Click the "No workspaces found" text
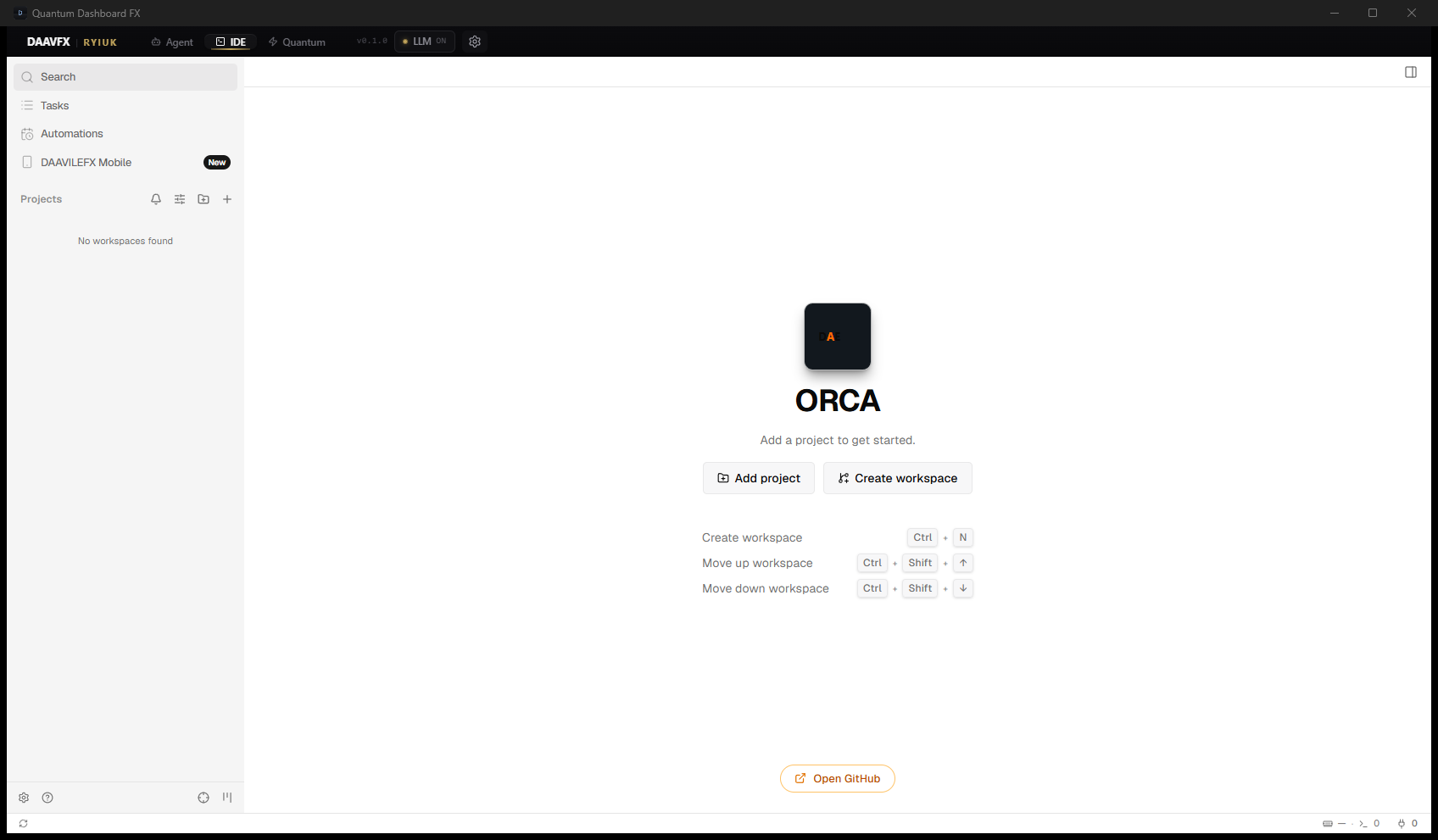Image resolution: width=1438 pixels, height=840 pixels. (125, 242)
